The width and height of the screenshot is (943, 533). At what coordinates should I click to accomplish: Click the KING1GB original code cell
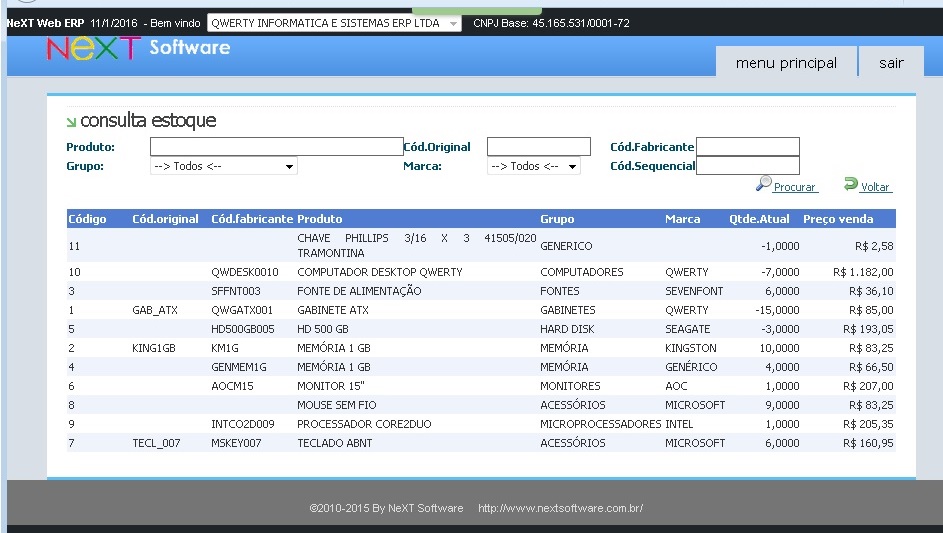pyautogui.click(x=154, y=348)
